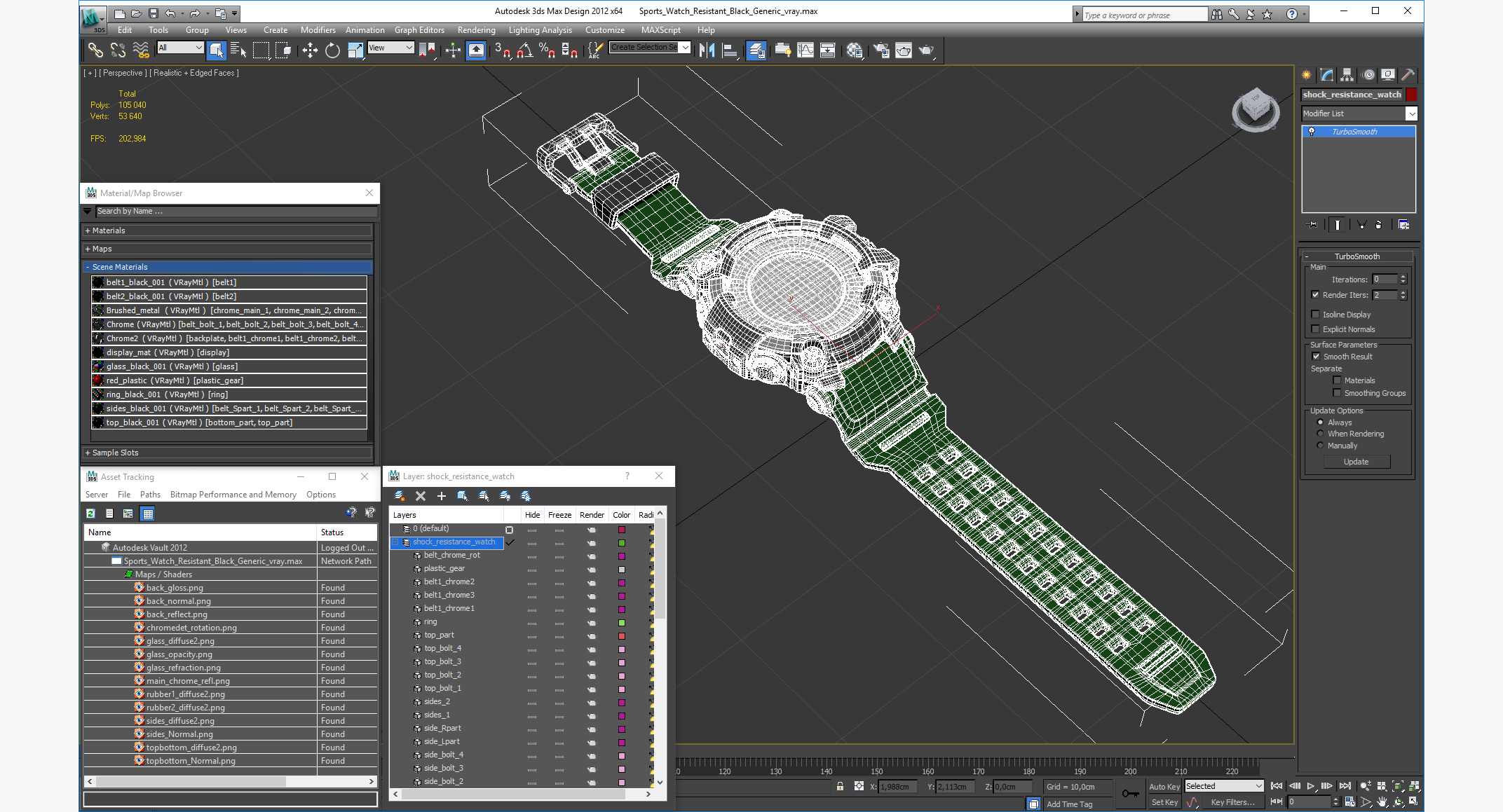Open the Open File toolbar icon

coord(136,13)
